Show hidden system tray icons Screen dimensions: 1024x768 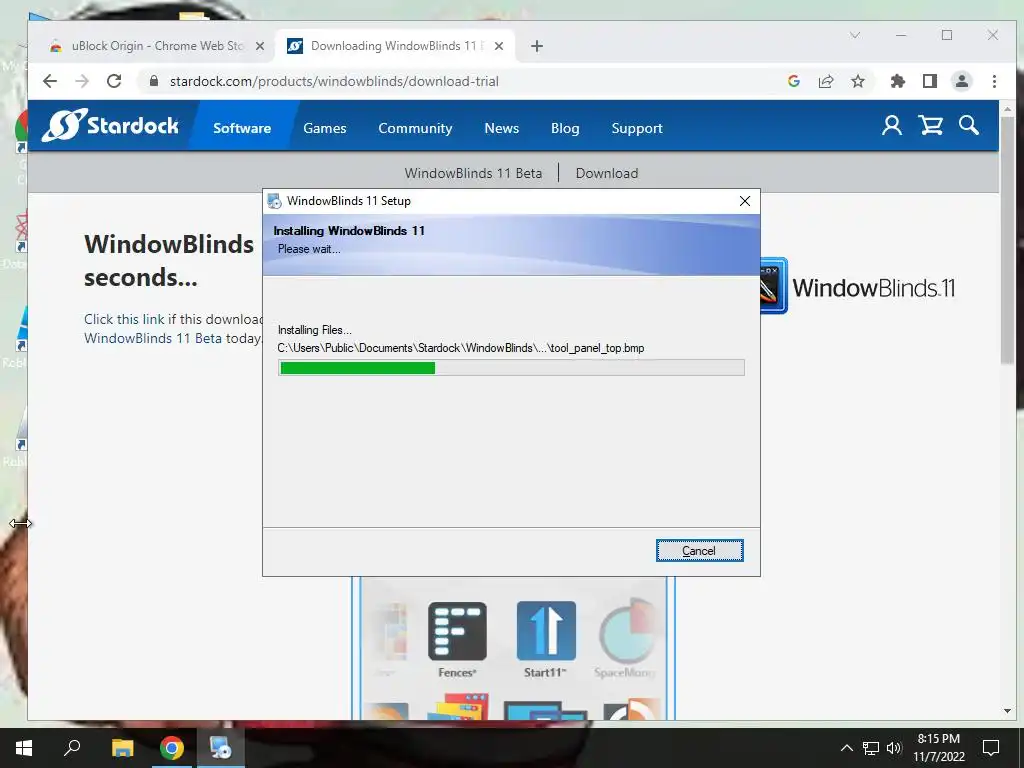coord(846,748)
